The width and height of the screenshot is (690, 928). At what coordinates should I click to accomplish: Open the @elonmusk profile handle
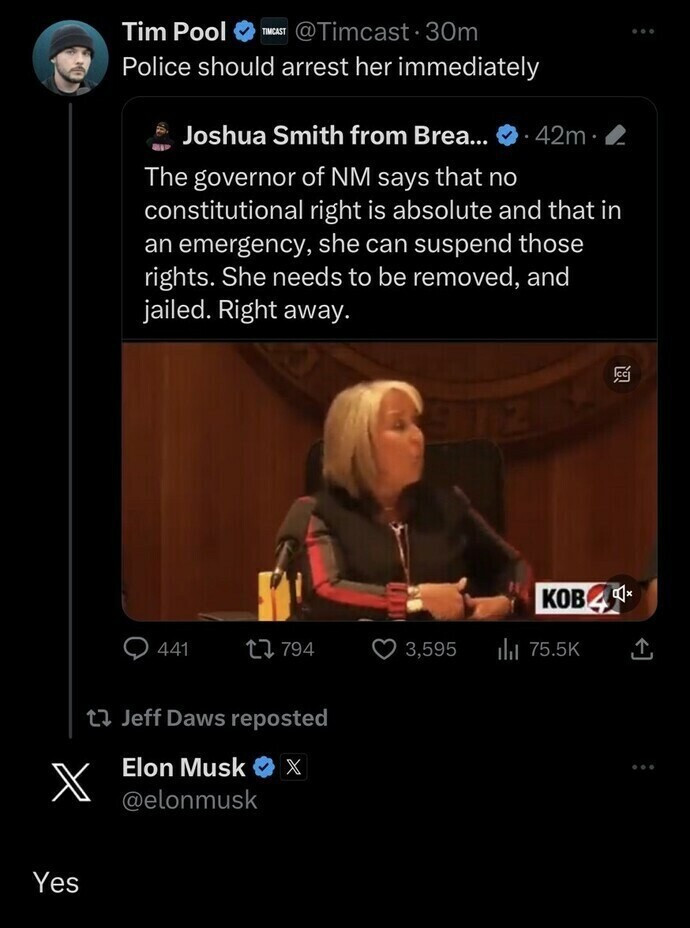tap(189, 800)
